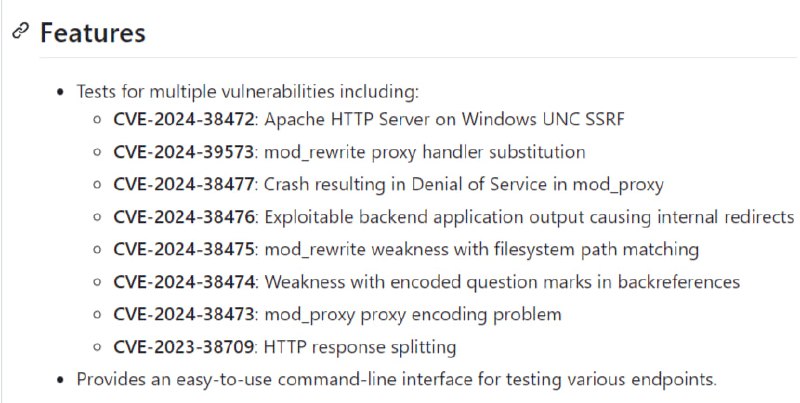Viewport: 800px width, 403px height.
Task: Click the CVE-2024-39573 bold label
Action: [x=184, y=152]
